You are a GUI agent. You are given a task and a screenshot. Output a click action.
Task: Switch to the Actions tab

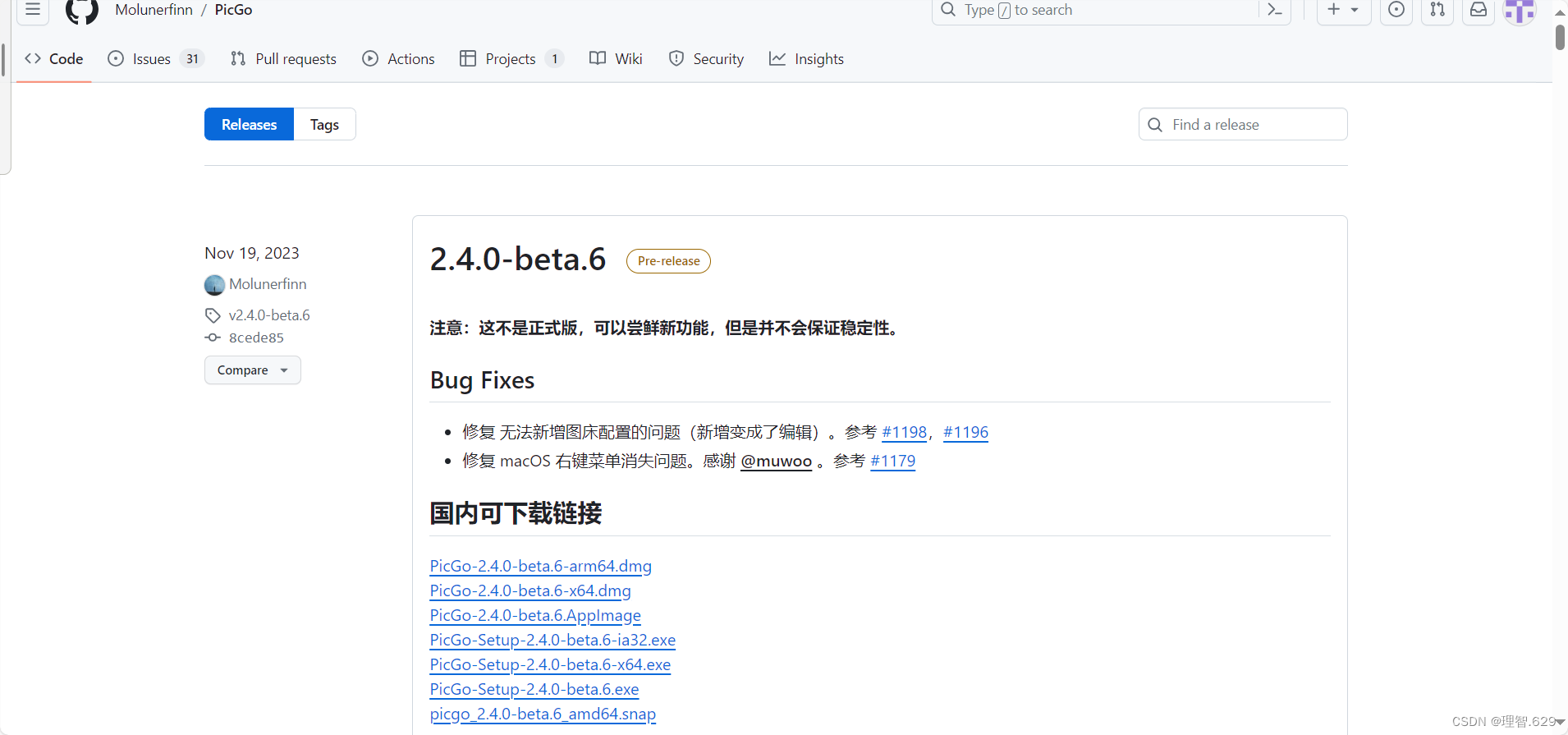(x=399, y=58)
